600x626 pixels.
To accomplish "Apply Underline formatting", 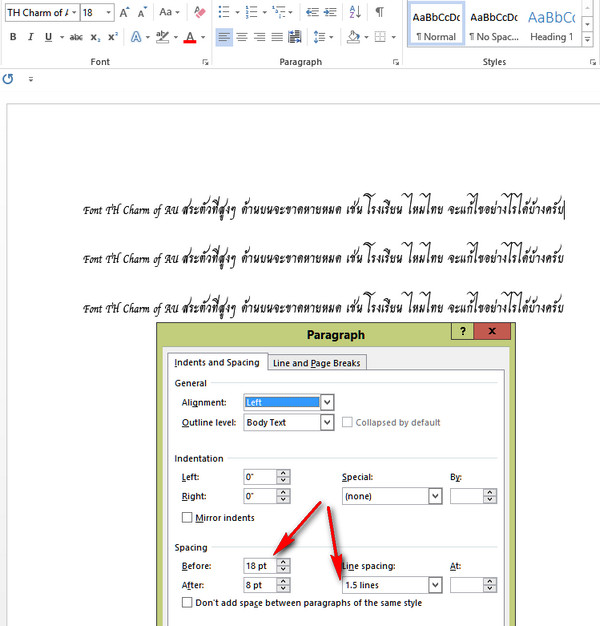I will tap(48, 37).
